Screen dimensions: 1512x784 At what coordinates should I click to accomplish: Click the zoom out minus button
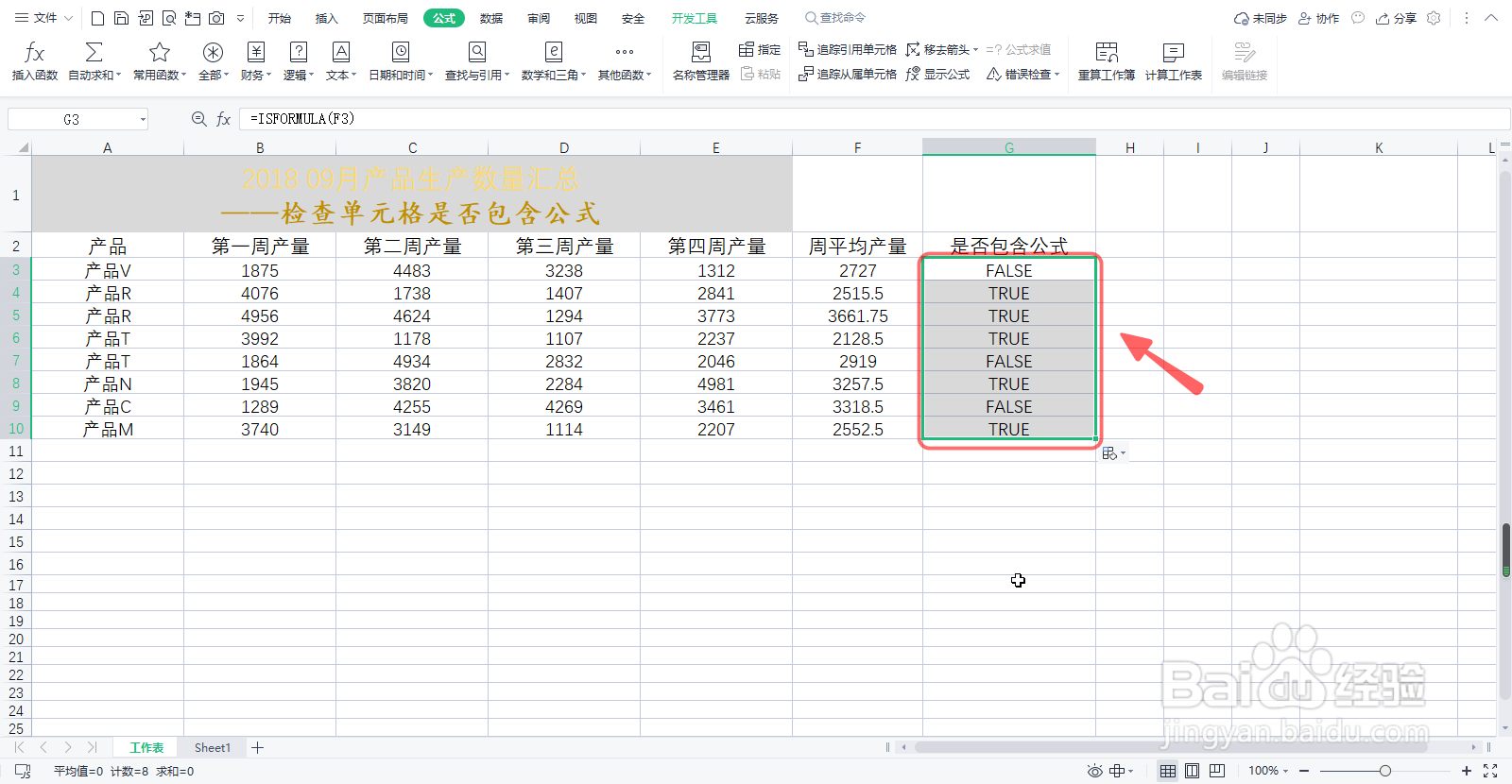(x=1304, y=771)
